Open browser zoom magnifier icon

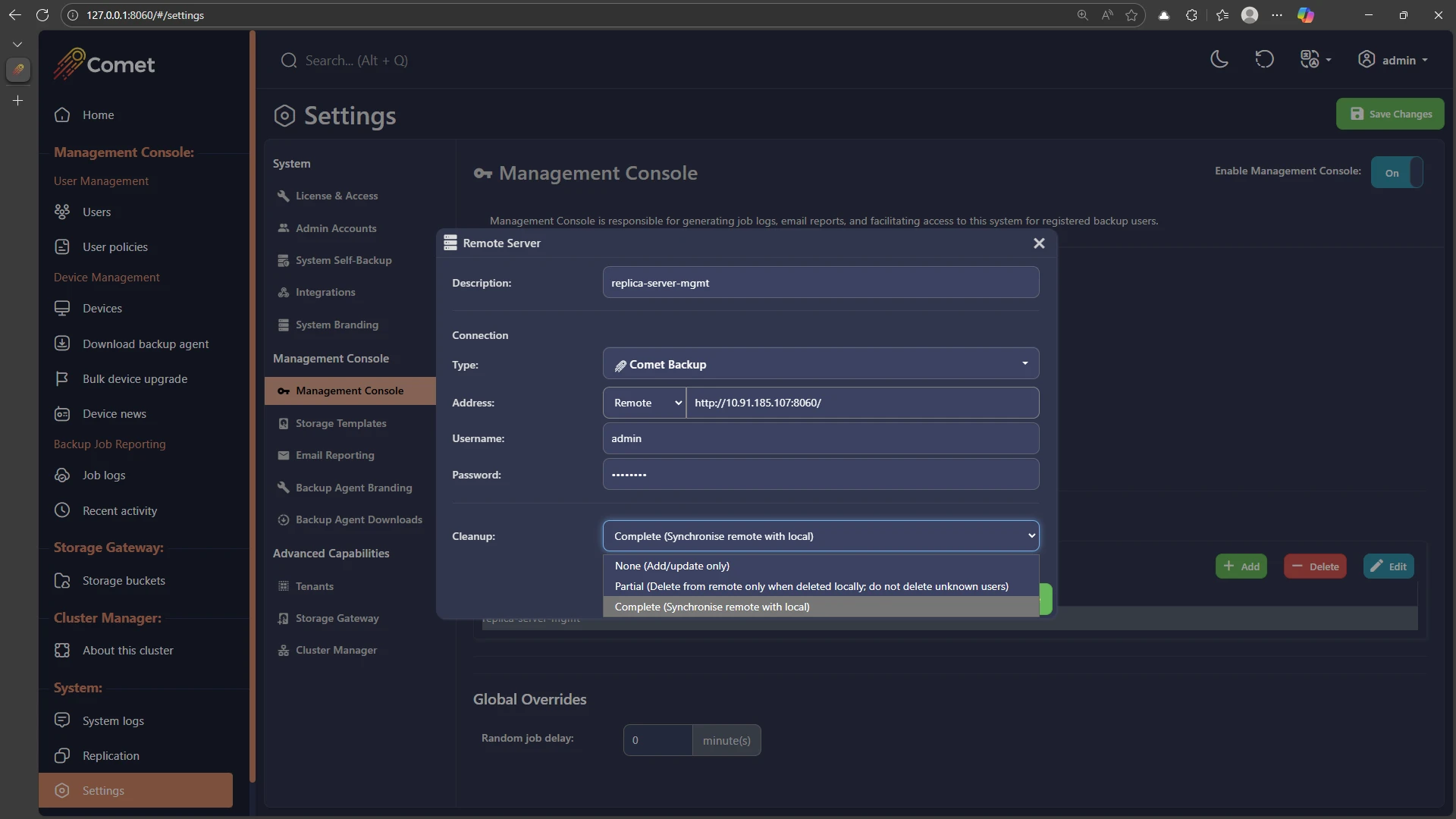[1082, 15]
